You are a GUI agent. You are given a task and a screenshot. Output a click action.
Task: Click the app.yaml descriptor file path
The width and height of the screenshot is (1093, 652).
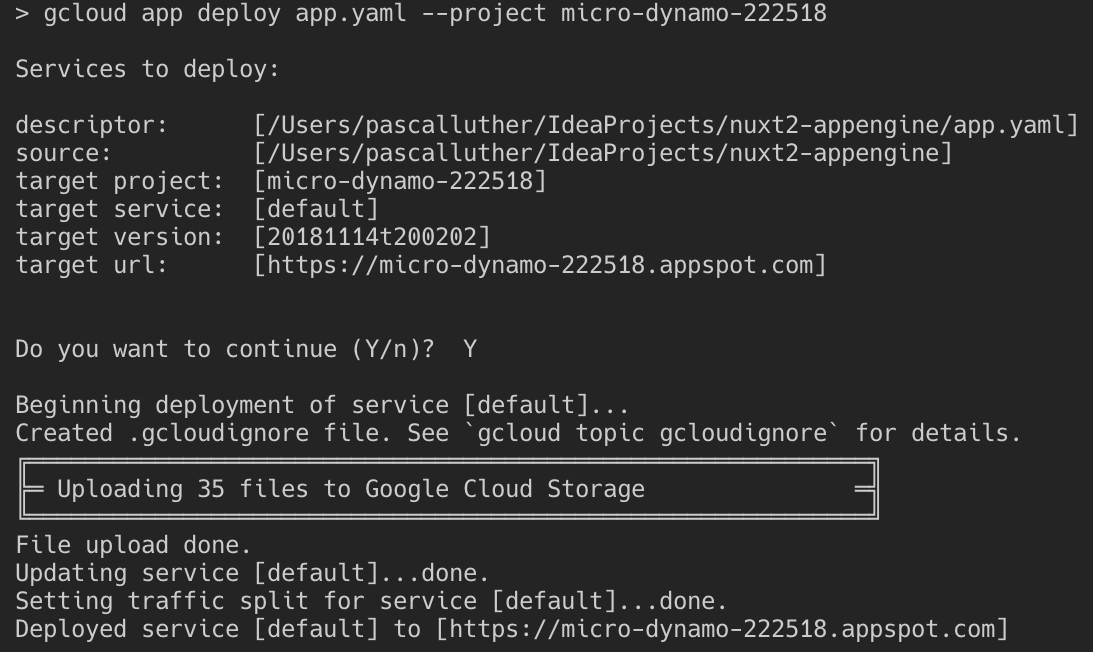[666, 125]
